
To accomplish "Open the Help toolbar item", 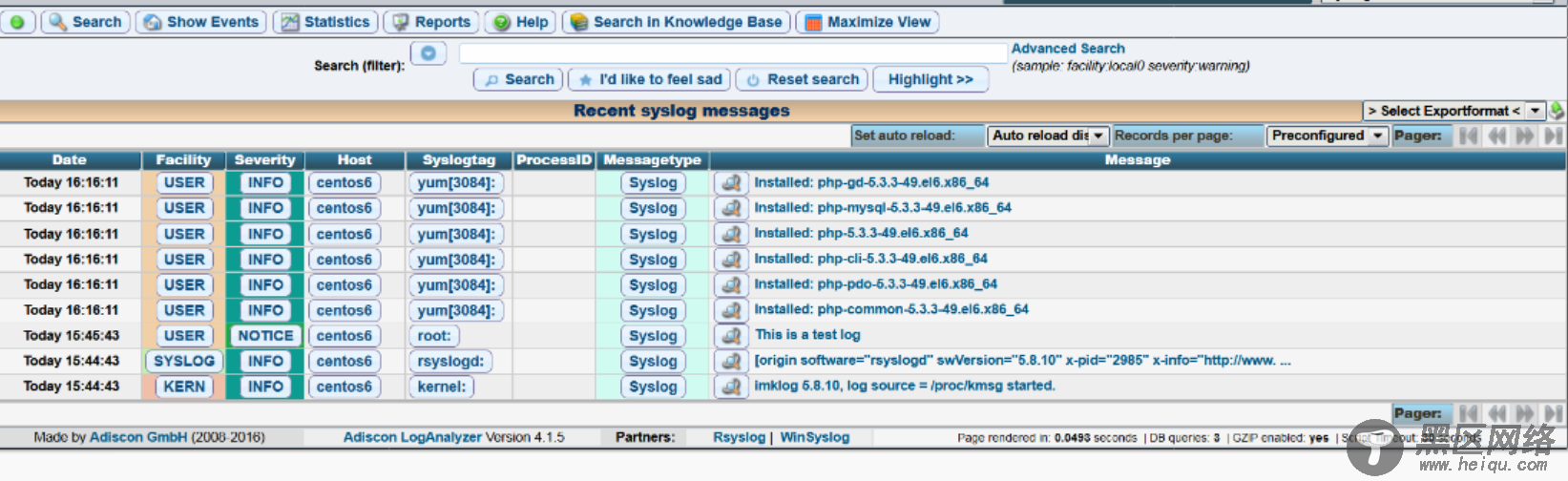I will [x=520, y=22].
